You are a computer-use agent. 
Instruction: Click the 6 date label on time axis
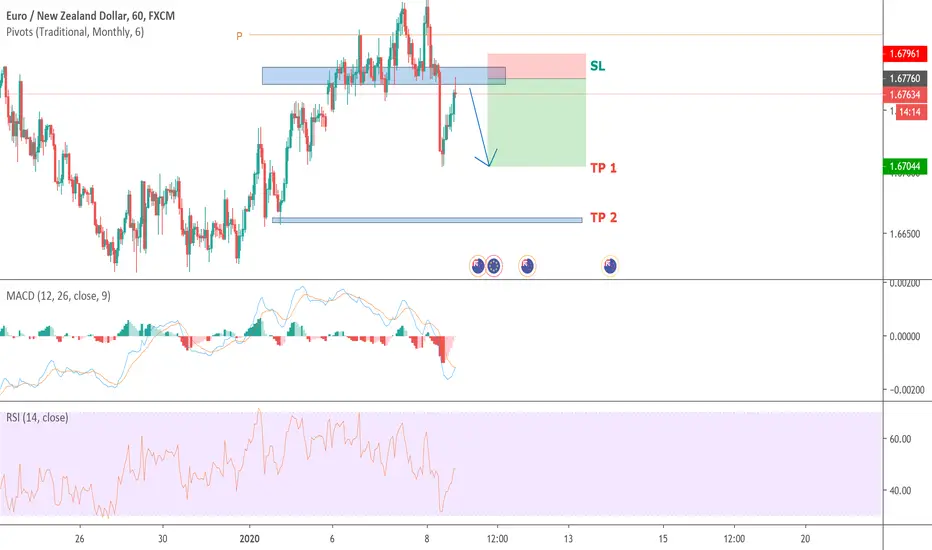coord(332,539)
